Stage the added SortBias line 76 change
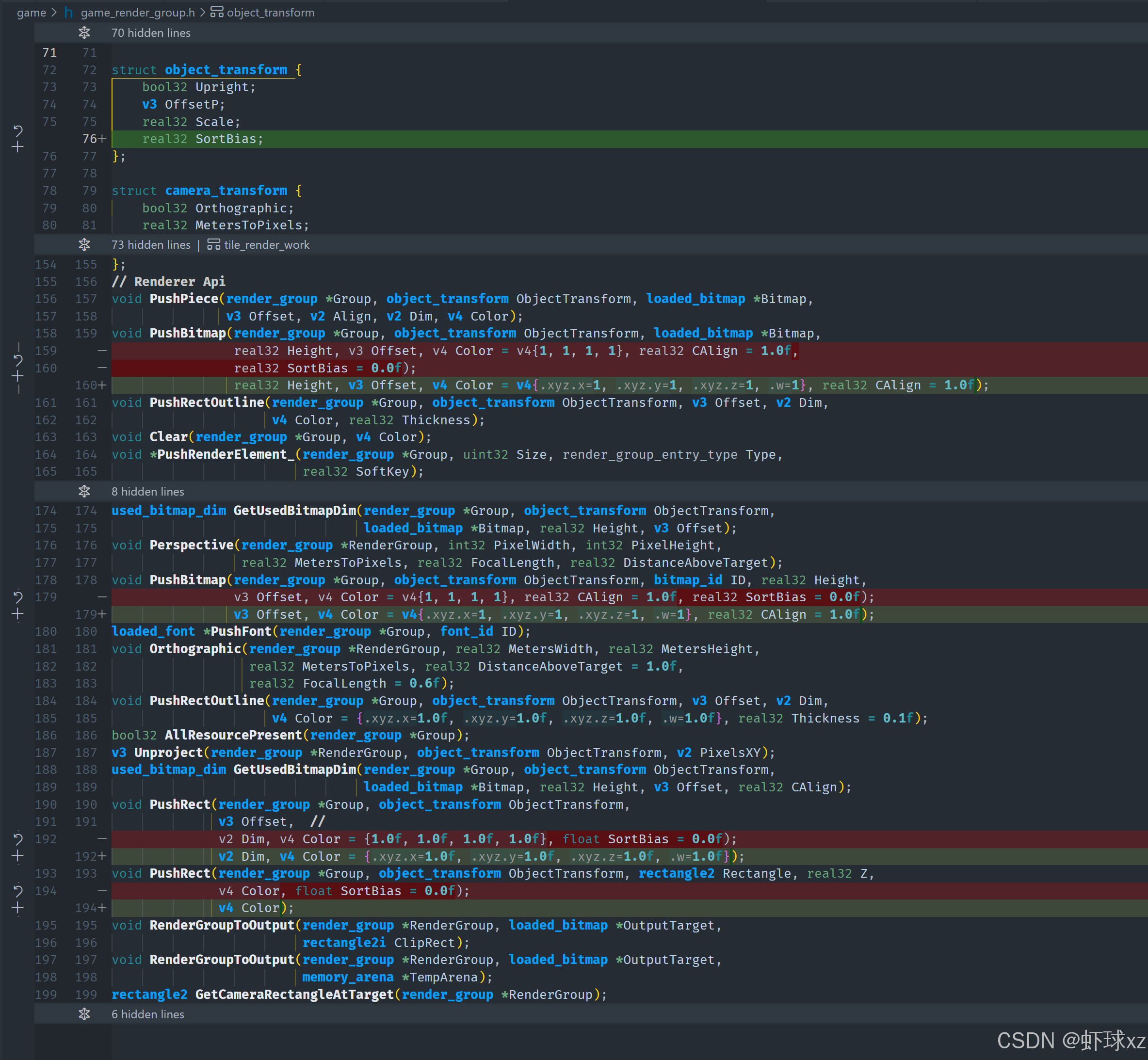Image resolution: width=1148 pixels, height=1060 pixels. 18,147
